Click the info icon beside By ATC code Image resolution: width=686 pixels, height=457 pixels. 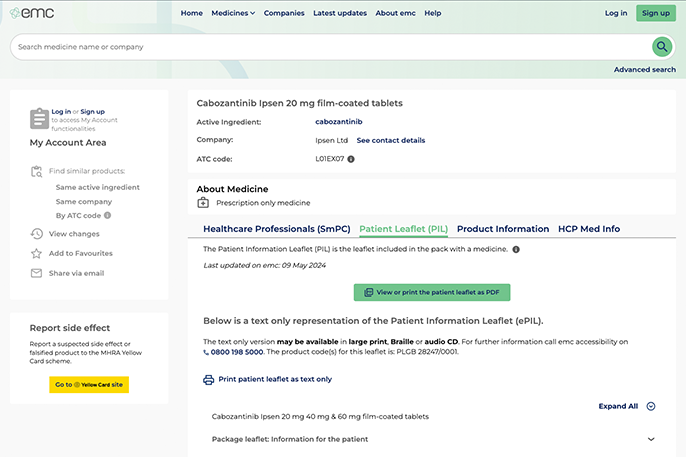108,215
